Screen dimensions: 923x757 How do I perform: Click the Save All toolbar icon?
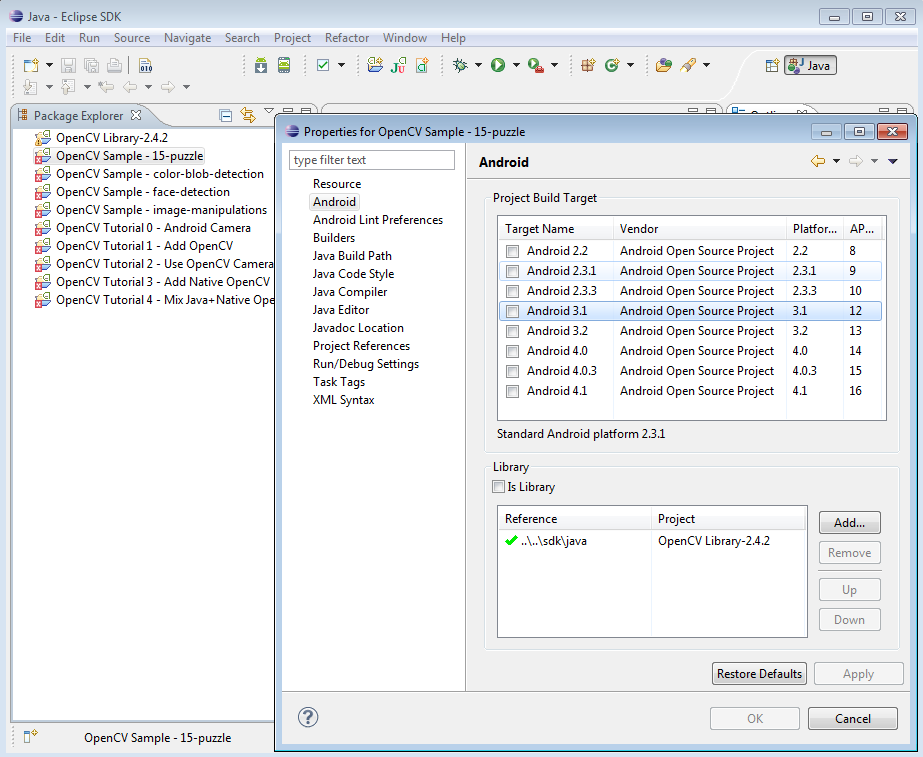click(x=91, y=65)
